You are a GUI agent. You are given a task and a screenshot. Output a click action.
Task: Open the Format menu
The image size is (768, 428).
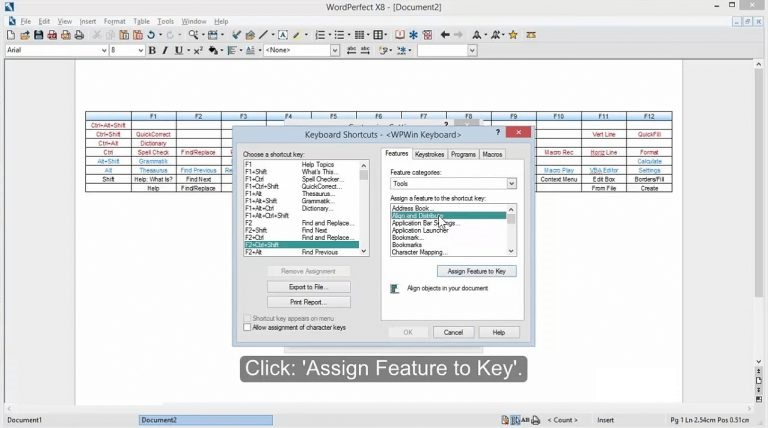(115, 22)
